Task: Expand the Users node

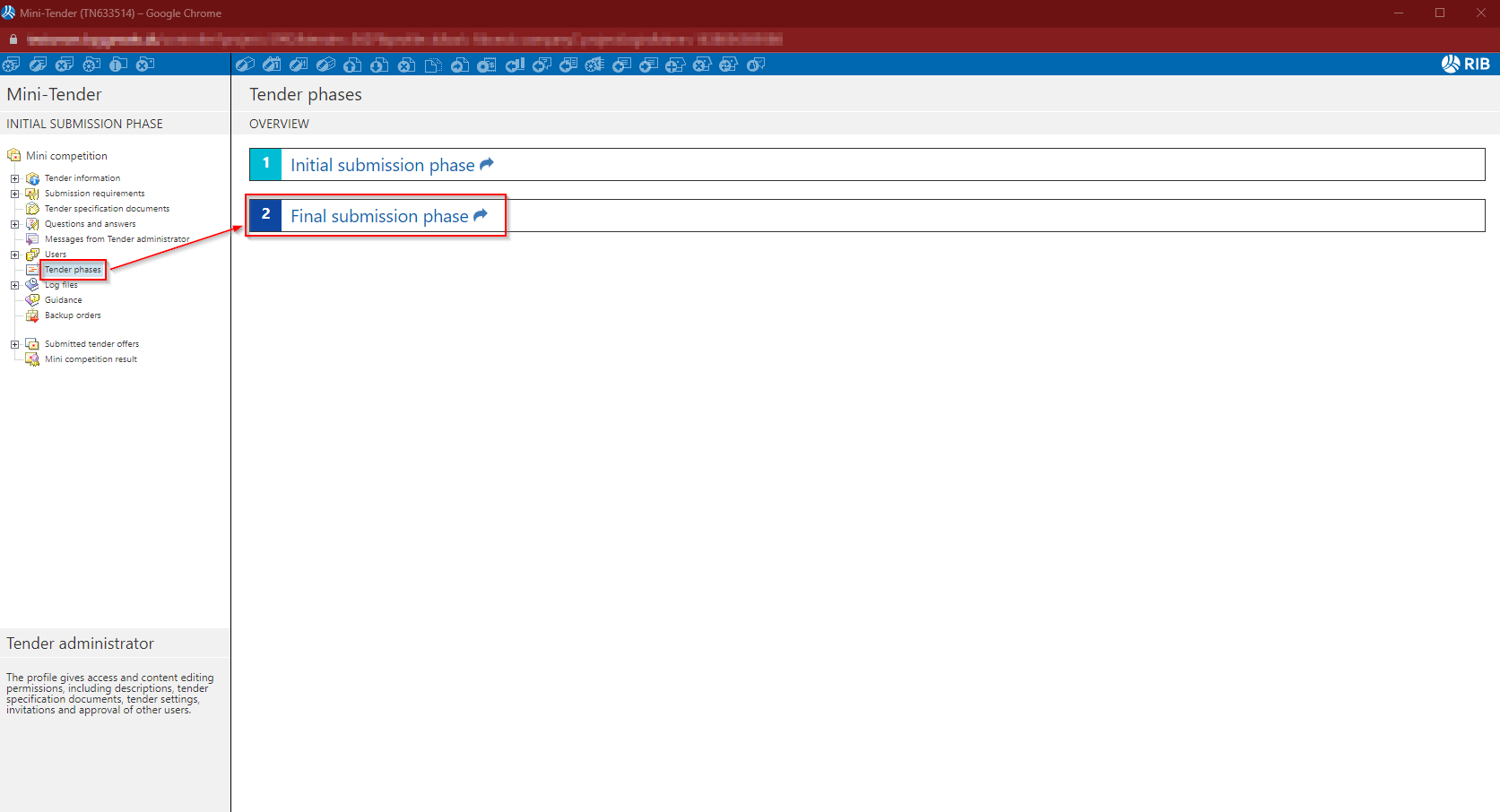Action: tap(14, 255)
